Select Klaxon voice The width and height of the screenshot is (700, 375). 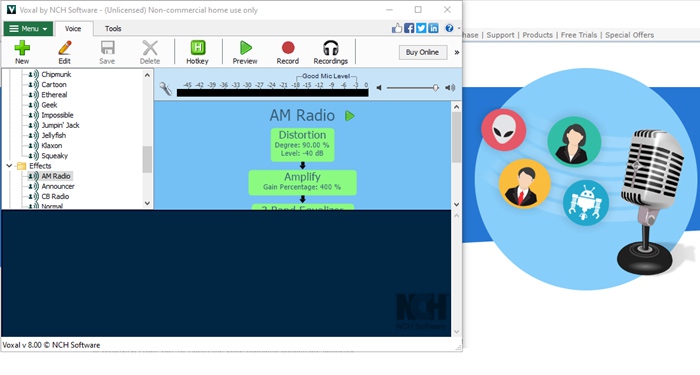pos(52,146)
